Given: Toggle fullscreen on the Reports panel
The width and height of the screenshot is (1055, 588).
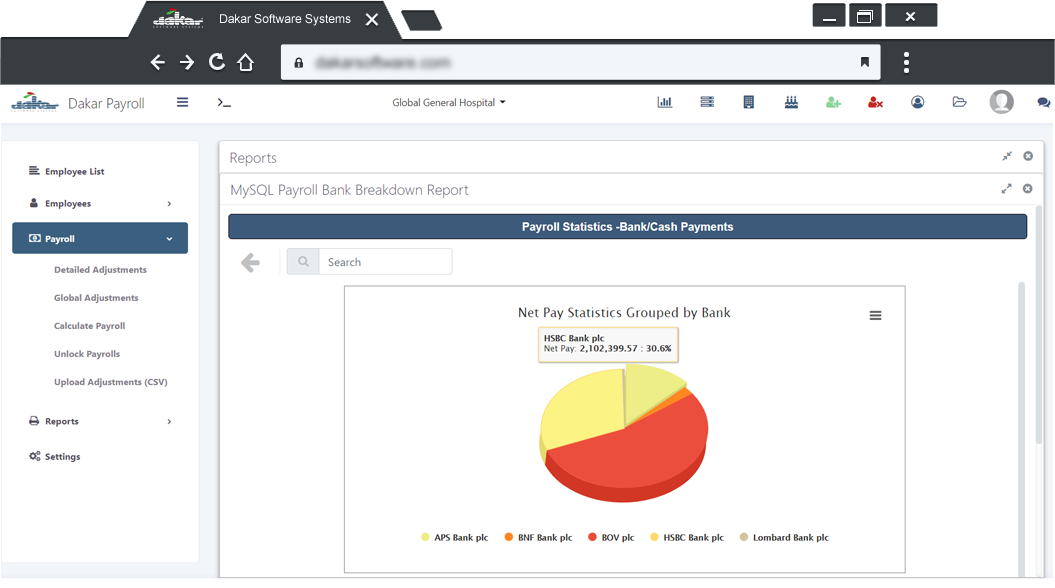Looking at the screenshot, I should pyautogui.click(x=1008, y=156).
